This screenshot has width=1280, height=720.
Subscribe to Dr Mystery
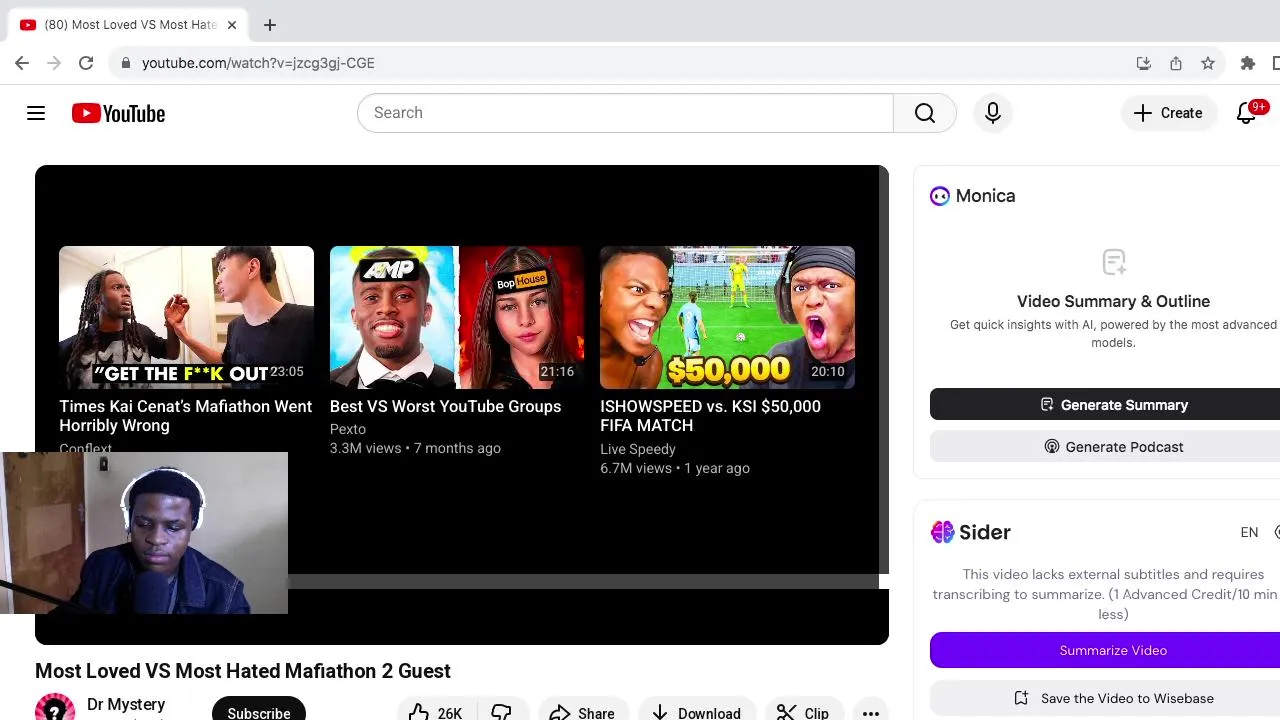[259, 710]
